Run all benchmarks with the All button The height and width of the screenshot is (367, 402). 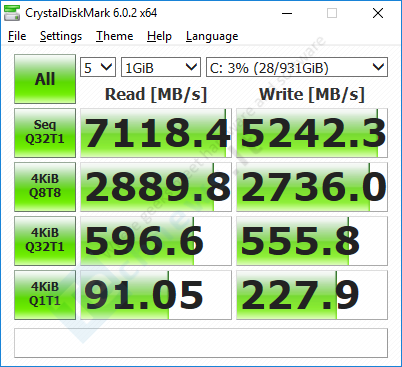click(45, 79)
